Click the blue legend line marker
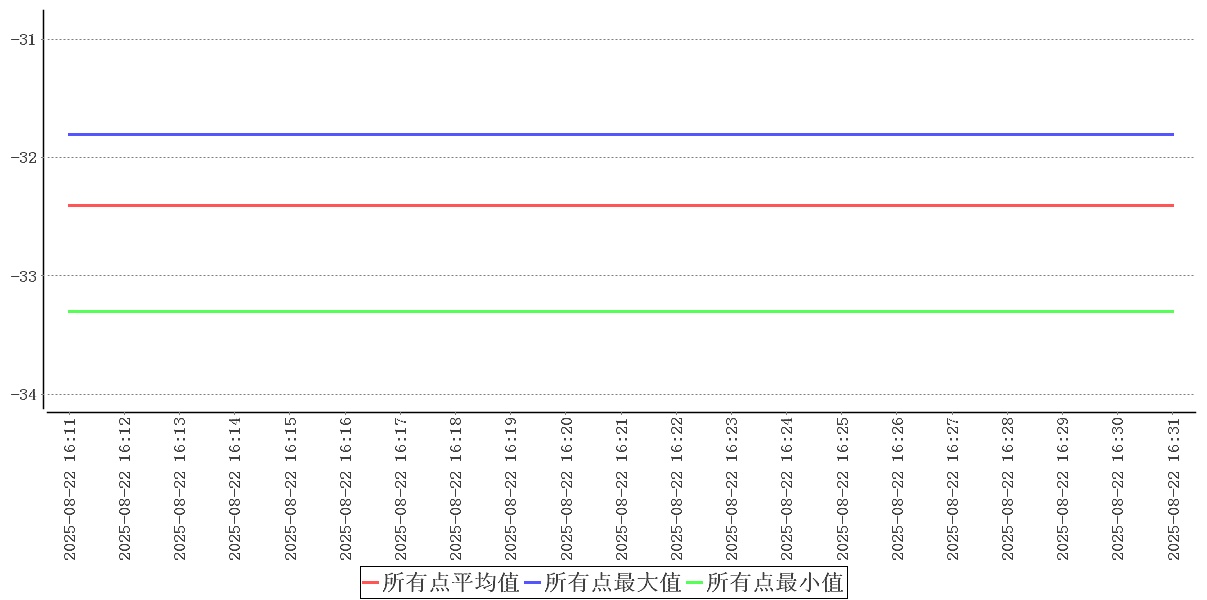The width and height of the screenshot is (1207, 600). 533,582
